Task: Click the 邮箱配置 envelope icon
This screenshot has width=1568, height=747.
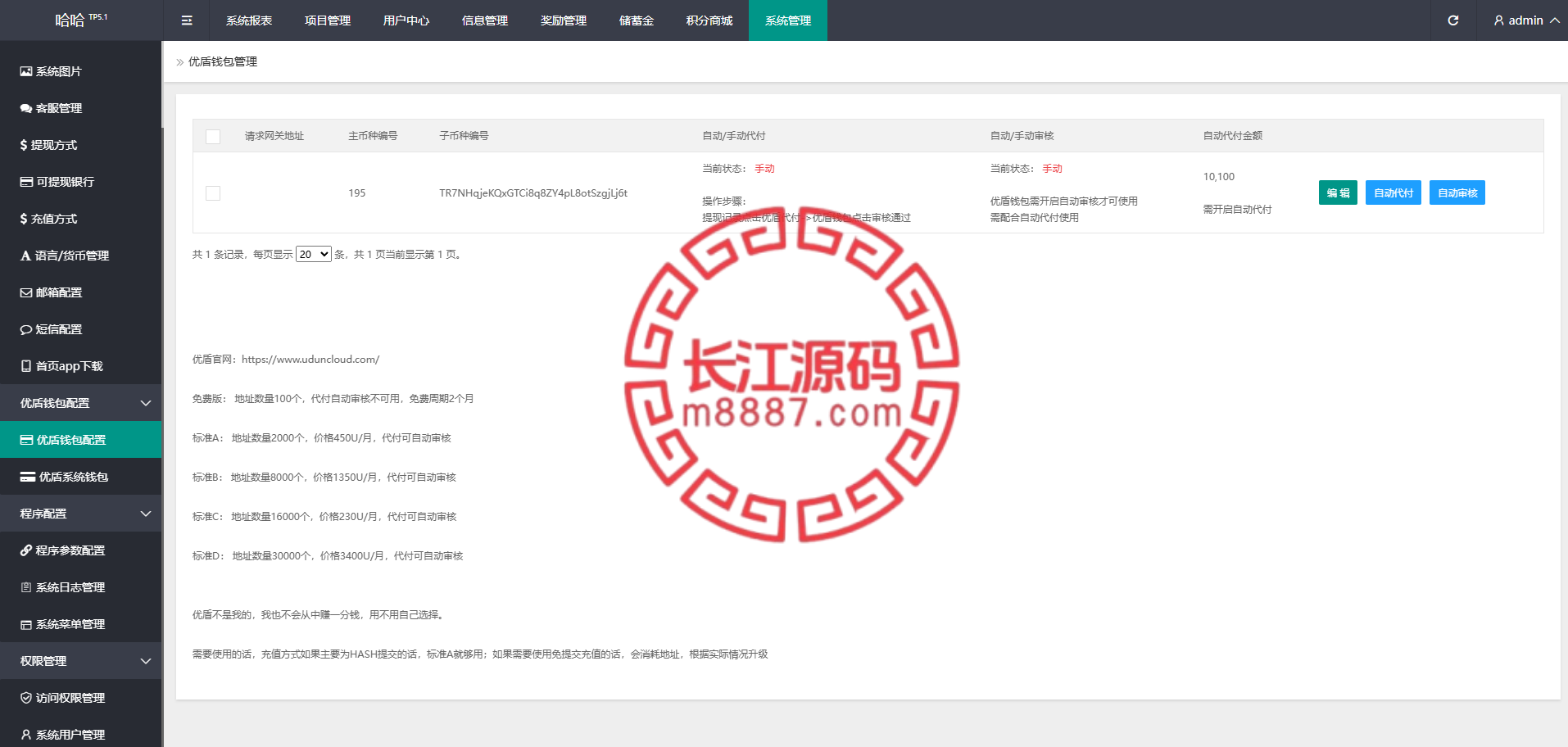Action: [x=26, y=292]
